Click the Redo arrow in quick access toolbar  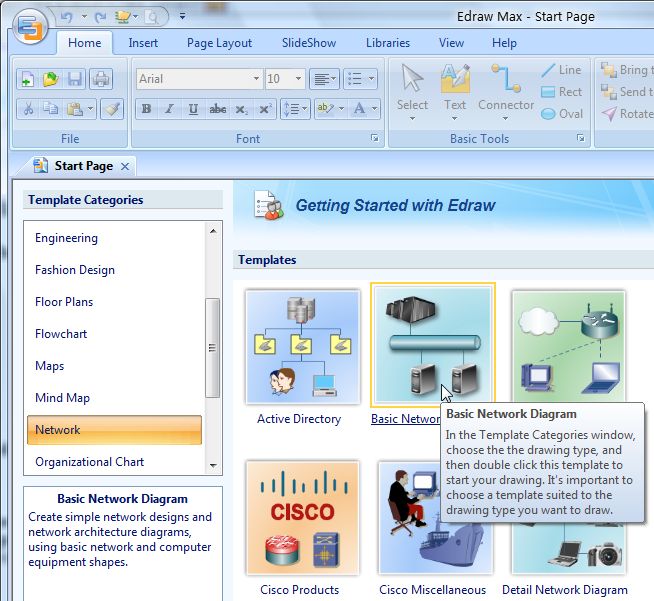[100, 17]
